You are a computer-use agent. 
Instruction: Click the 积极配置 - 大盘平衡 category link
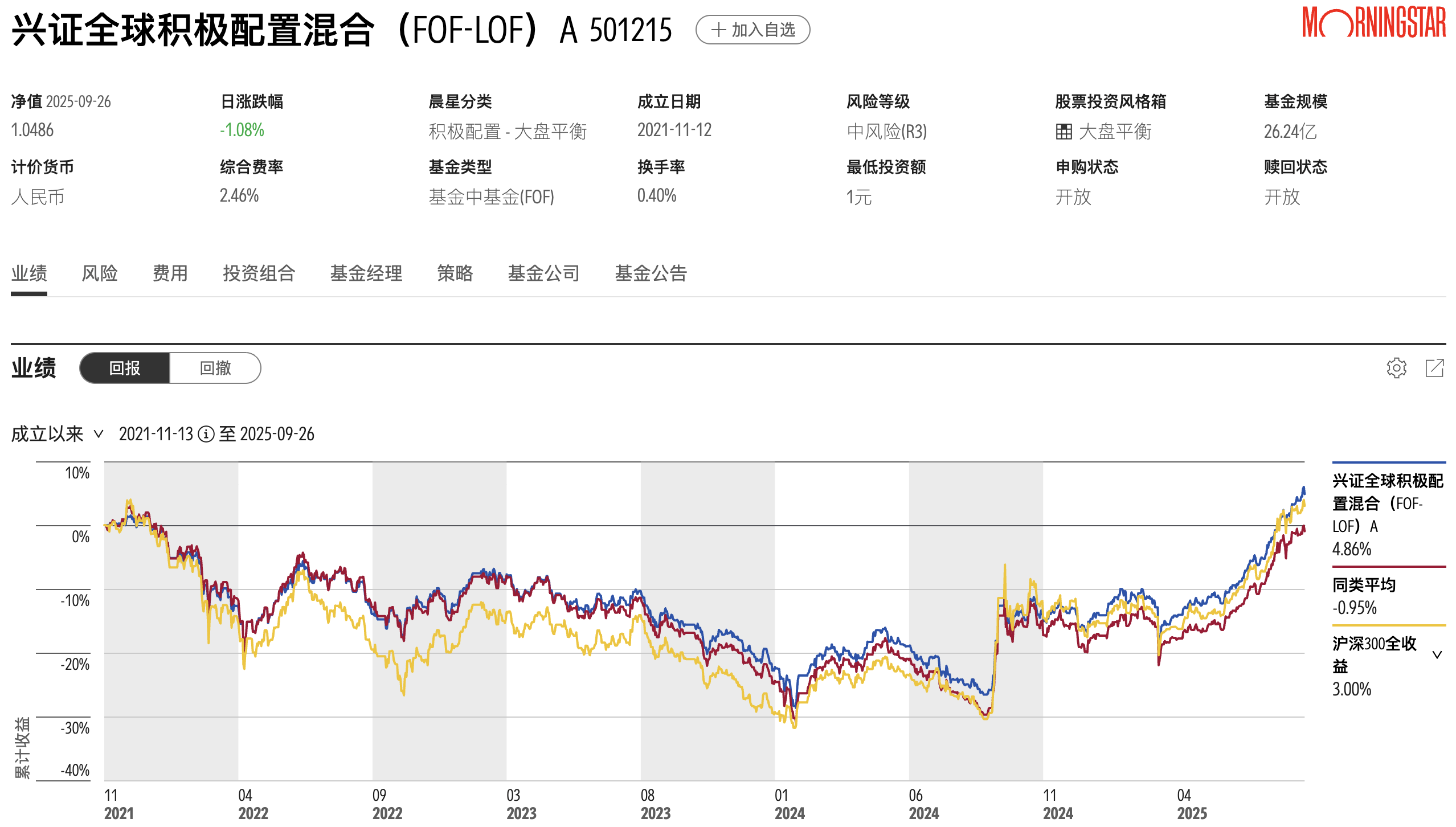click(508, 132)
